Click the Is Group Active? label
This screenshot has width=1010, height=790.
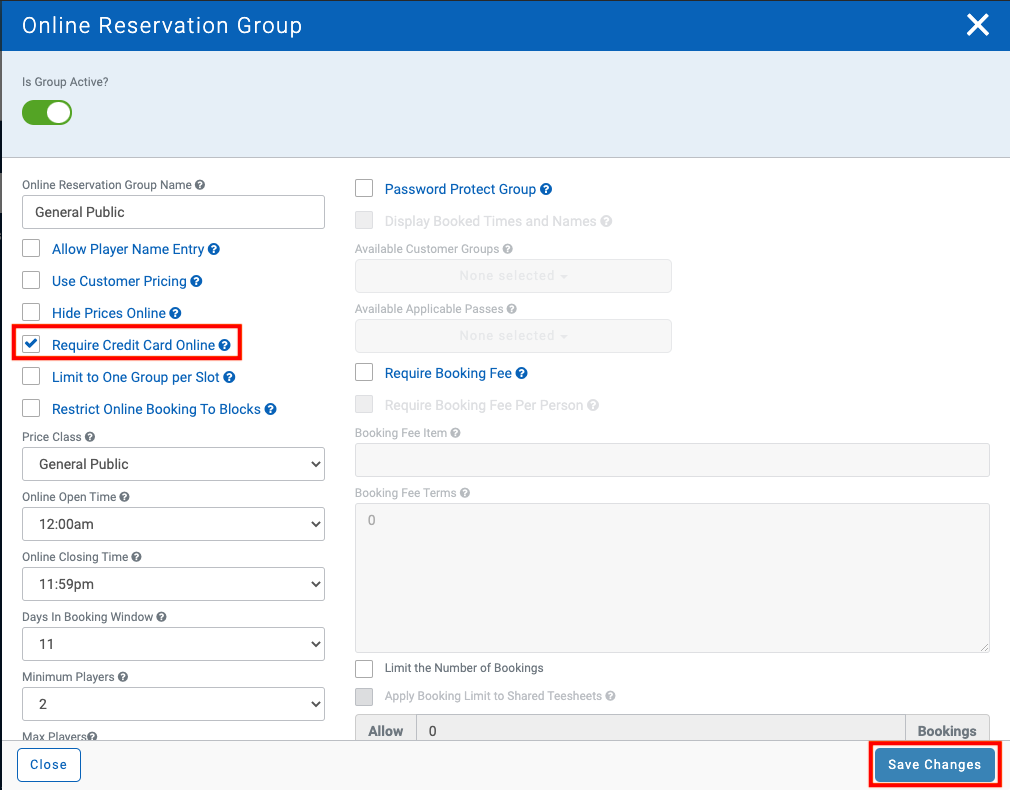(x=65, y=82)
